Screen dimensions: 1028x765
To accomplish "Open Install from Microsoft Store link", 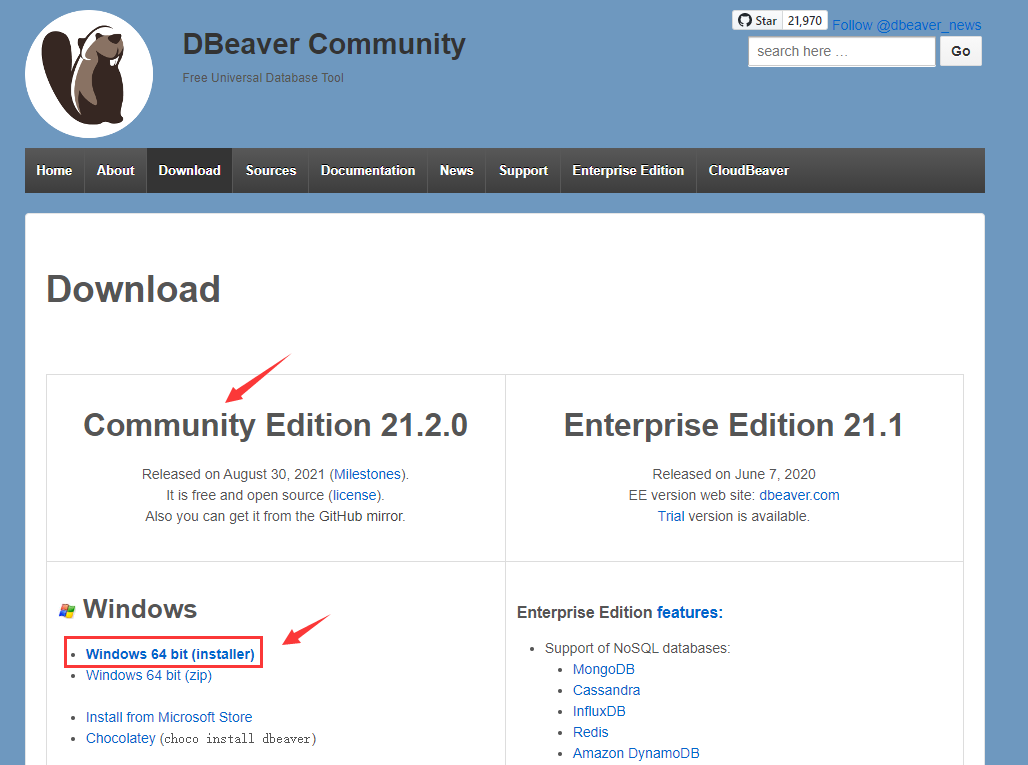I will pyautogui.click(x=169, y=717).
